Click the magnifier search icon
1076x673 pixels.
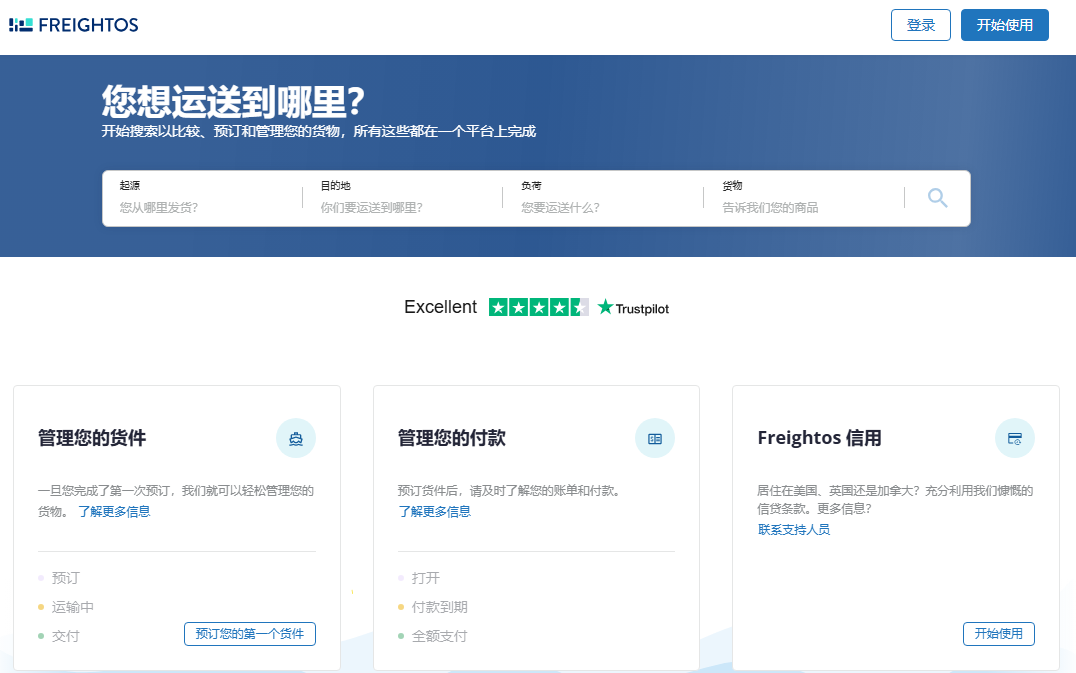pos(937,198)
